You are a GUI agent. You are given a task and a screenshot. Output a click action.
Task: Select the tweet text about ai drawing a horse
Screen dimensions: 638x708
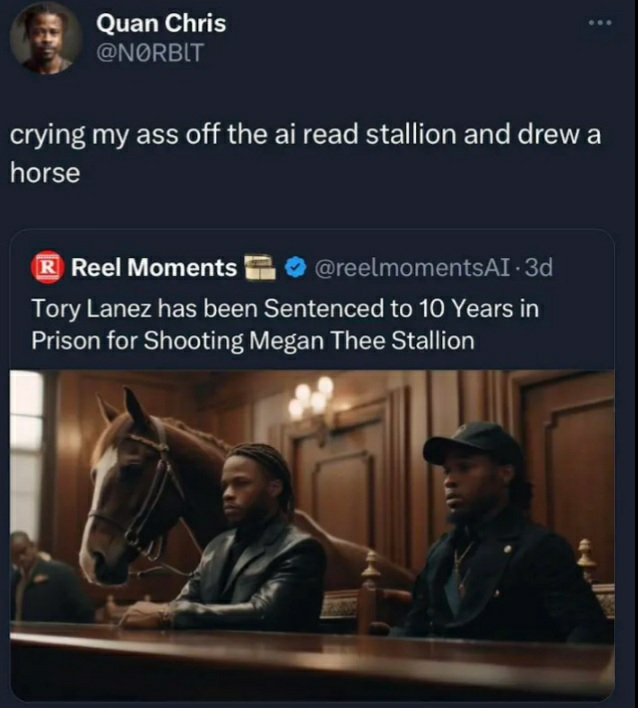point(305,154)
